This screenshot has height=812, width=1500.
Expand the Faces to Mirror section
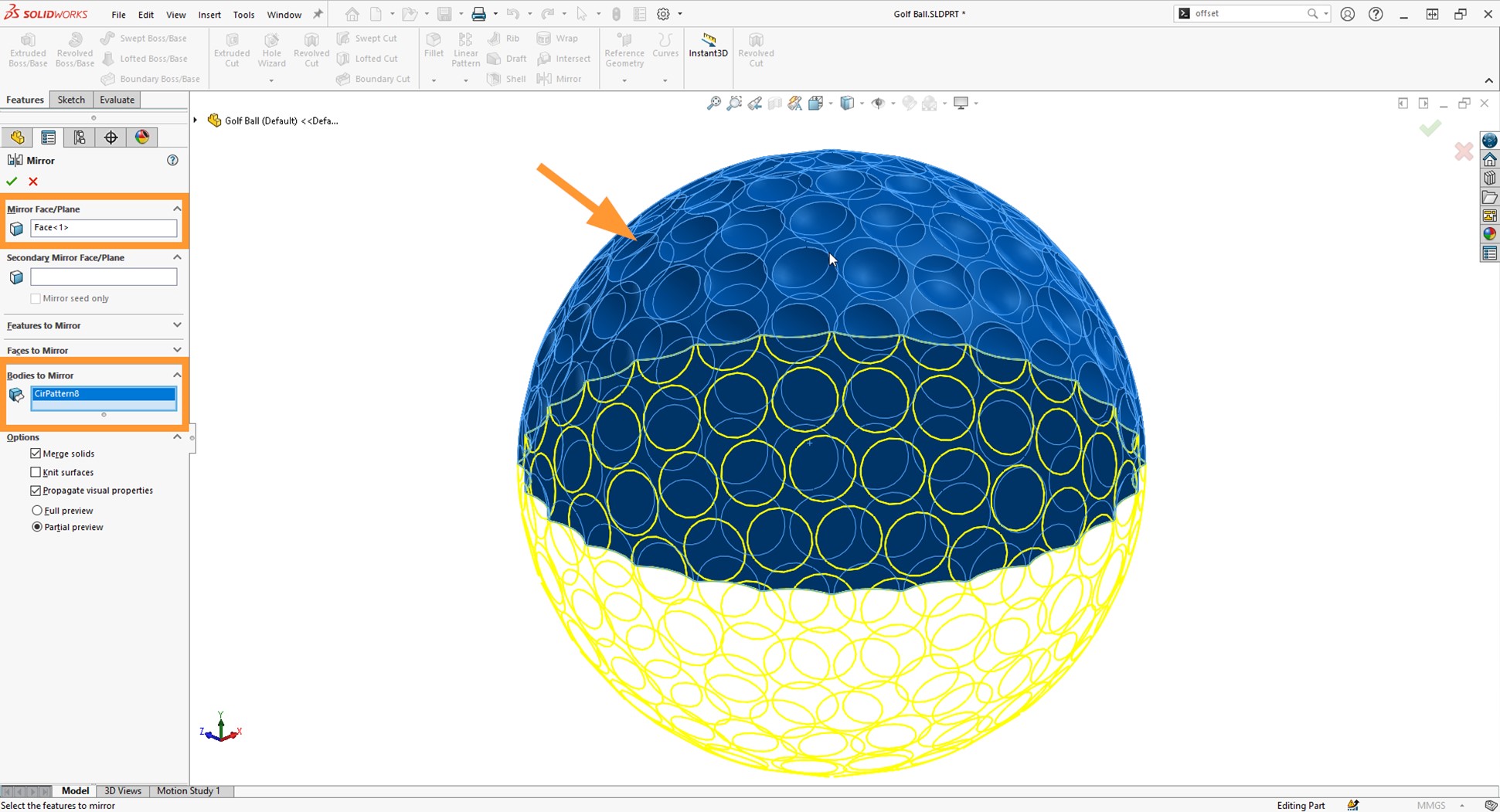[177, 350]
